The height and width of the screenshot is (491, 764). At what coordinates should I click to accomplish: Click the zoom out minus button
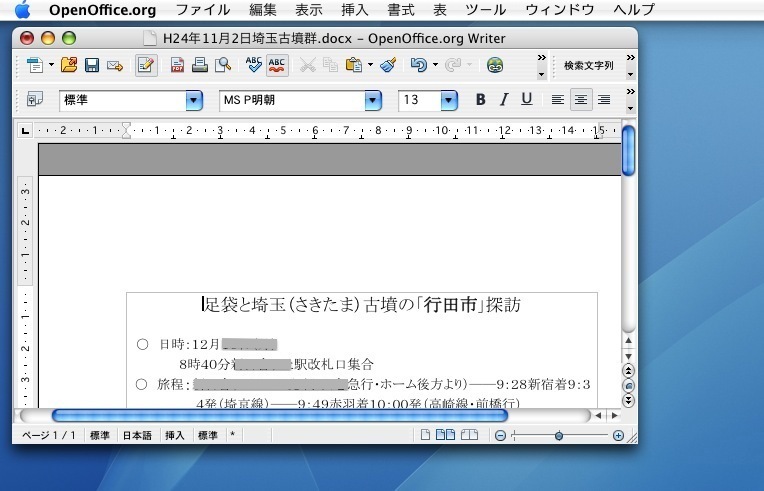click(x=500, y=435)
